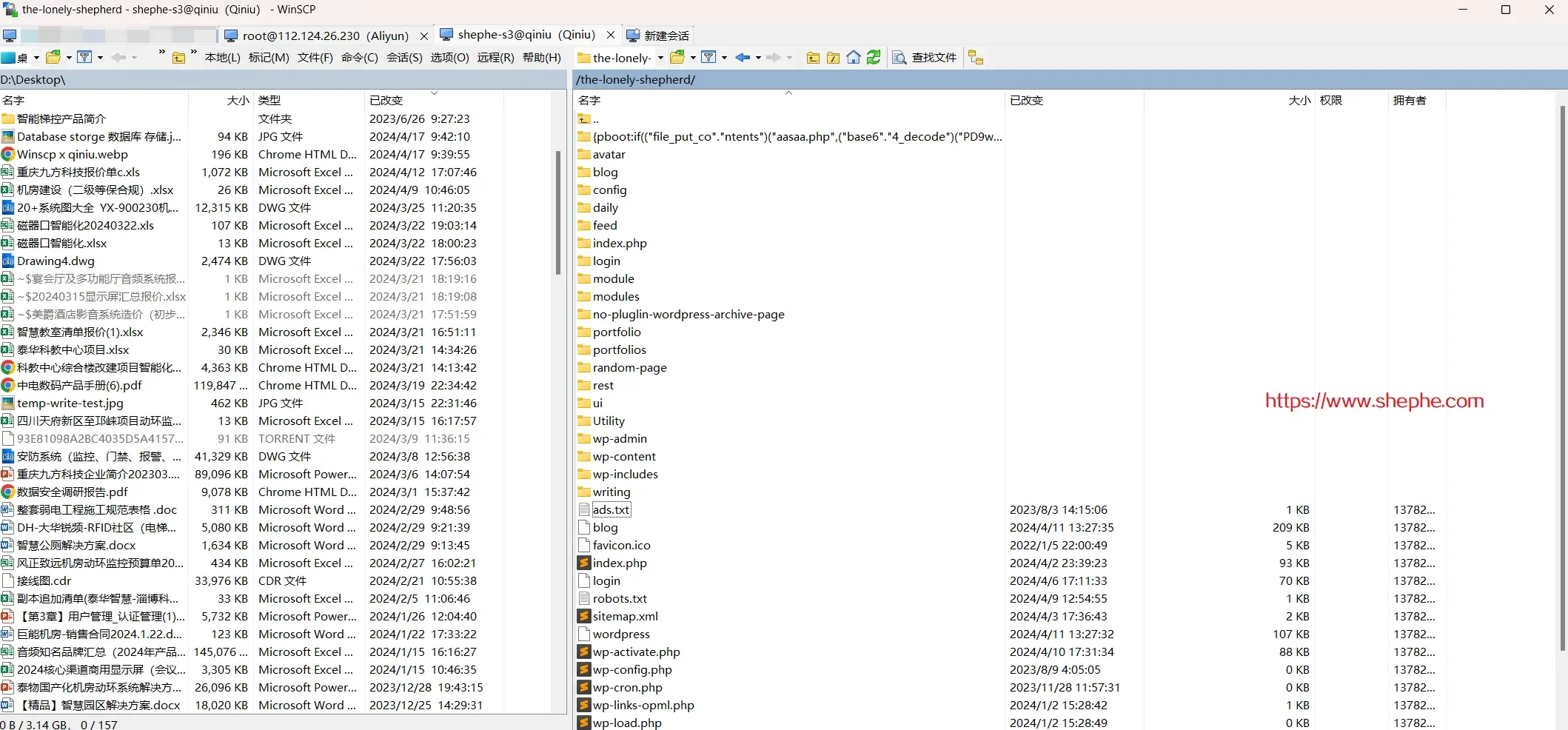Start a new session via 新建会话
The image size is (1568, 730).
pos(658,35)
